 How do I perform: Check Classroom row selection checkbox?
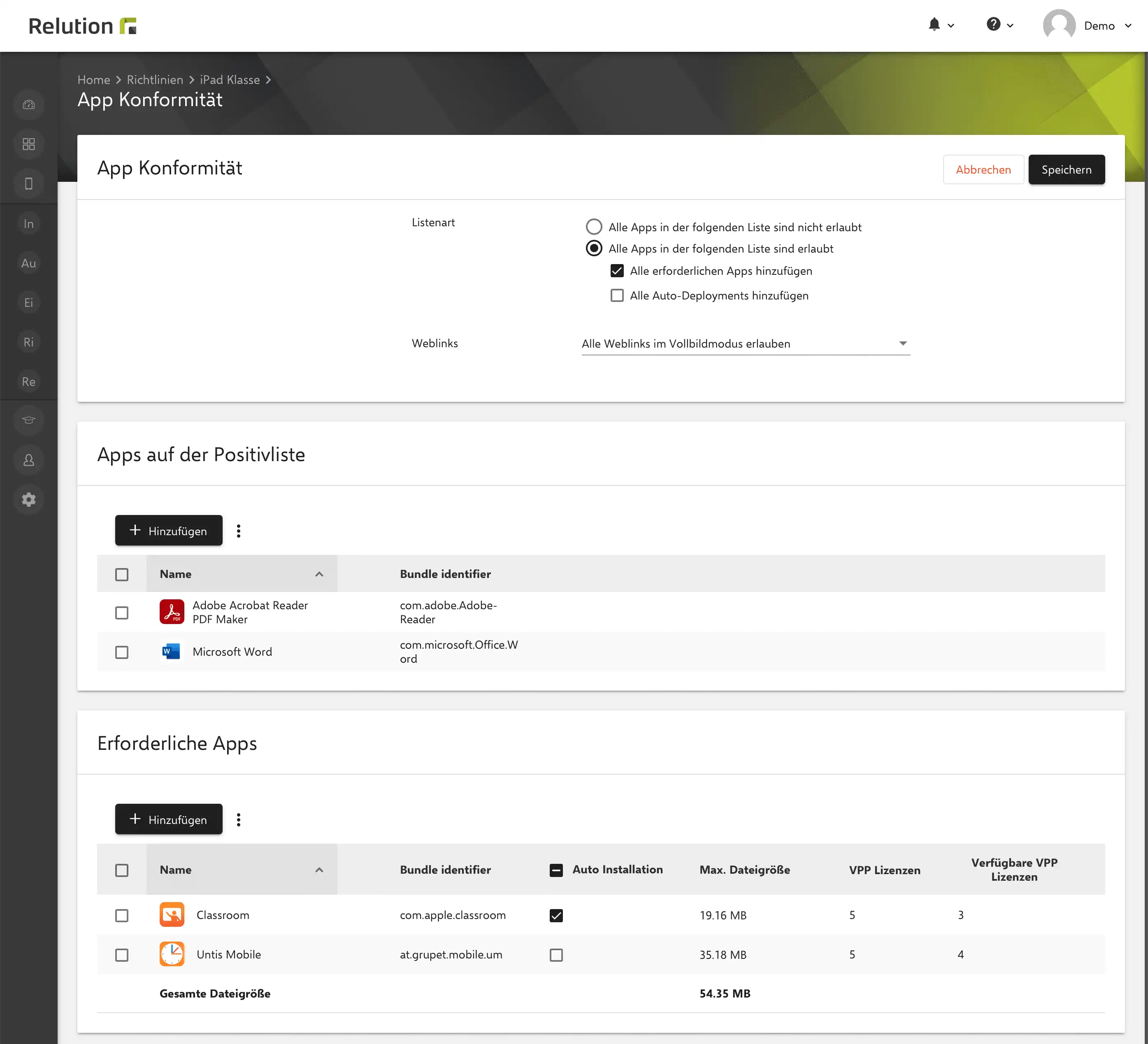coord(122,915)
